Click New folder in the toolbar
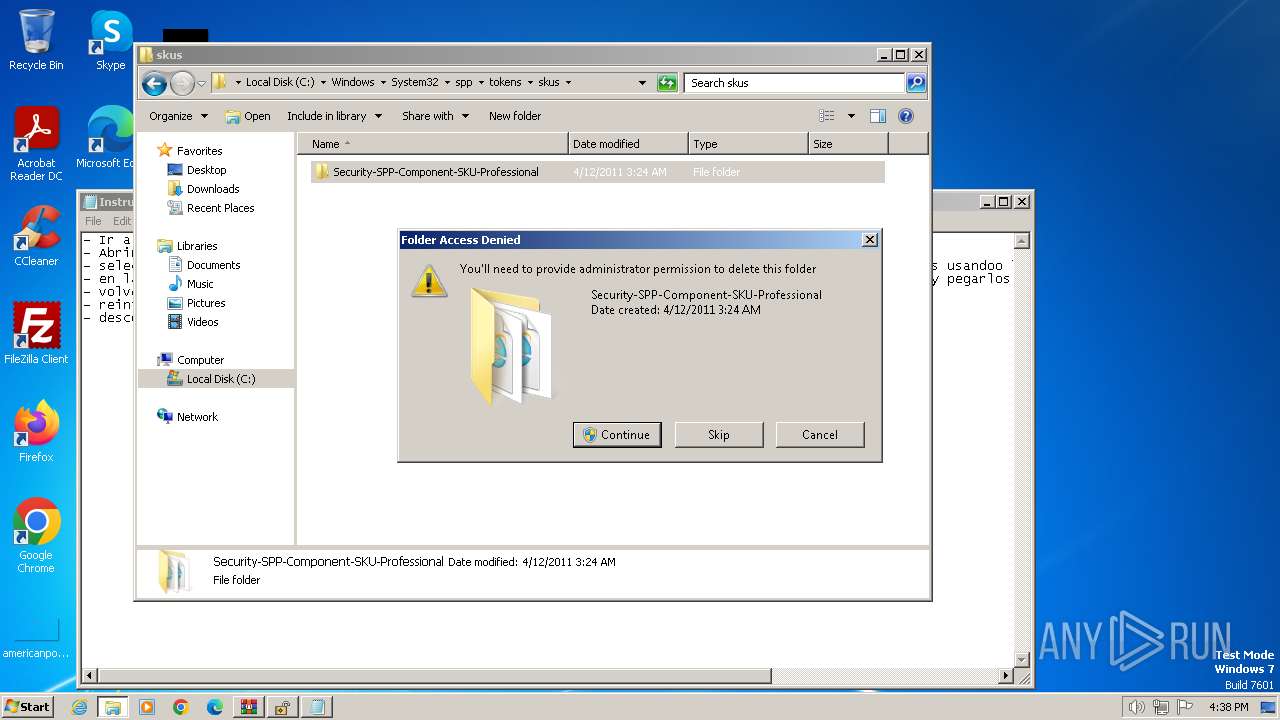The image size is (1280, 720). 515,116
